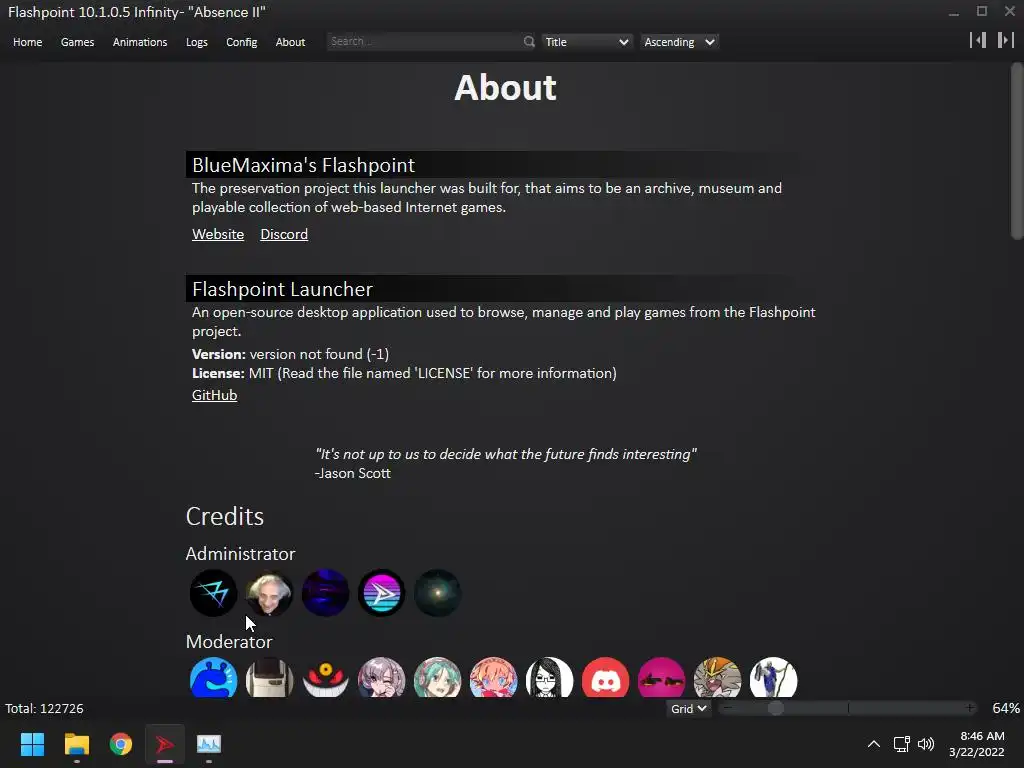Viewport: 1024px width, 768px height.
Task: Click into the Search field
Action: click(424, 41)
